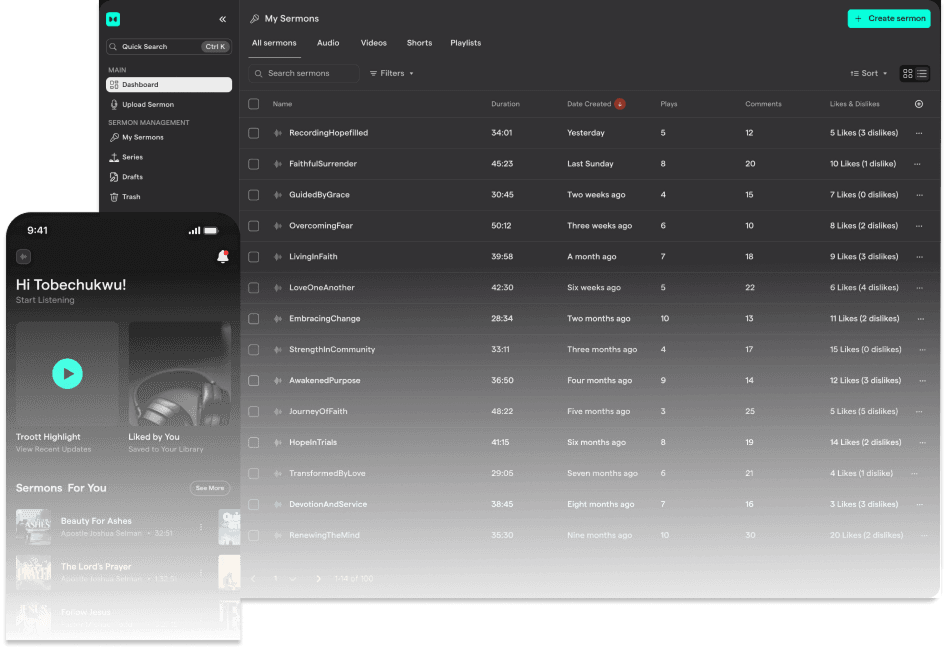Select the RenewingTheMind row checkbox
This screenshot has height=648, width=945.
click(254, 536)
